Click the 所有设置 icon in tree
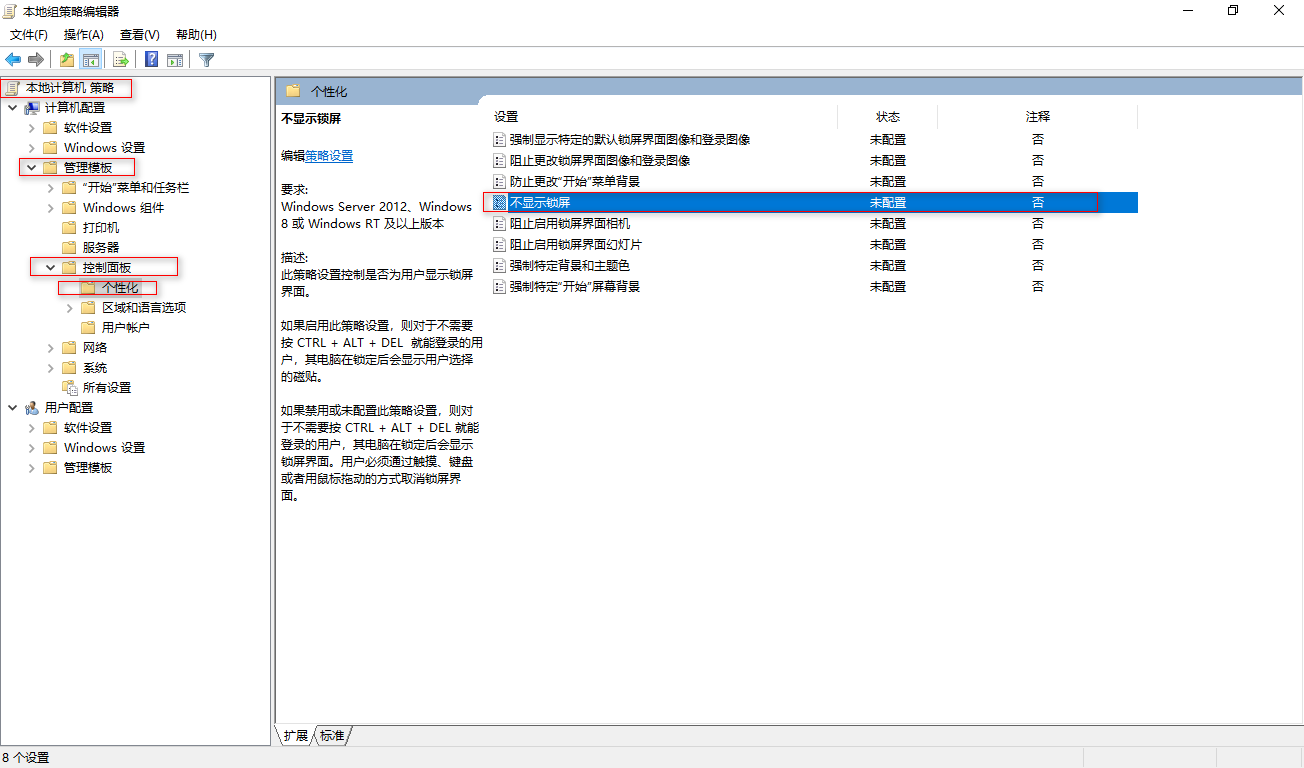This screenshot has width=1304, height=768. click(x=69, y=388)
